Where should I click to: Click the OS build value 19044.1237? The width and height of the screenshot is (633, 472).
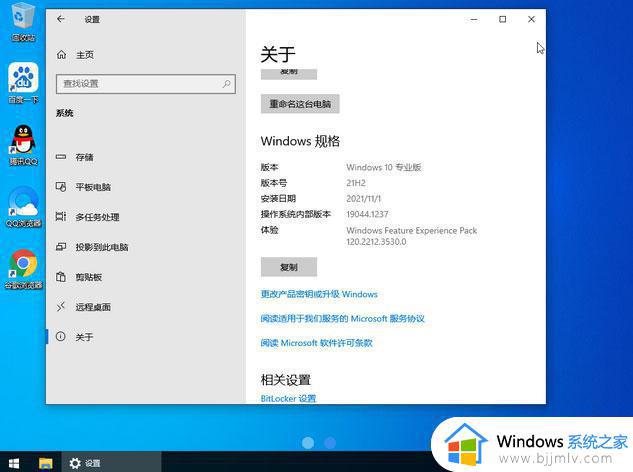point(367,214)
